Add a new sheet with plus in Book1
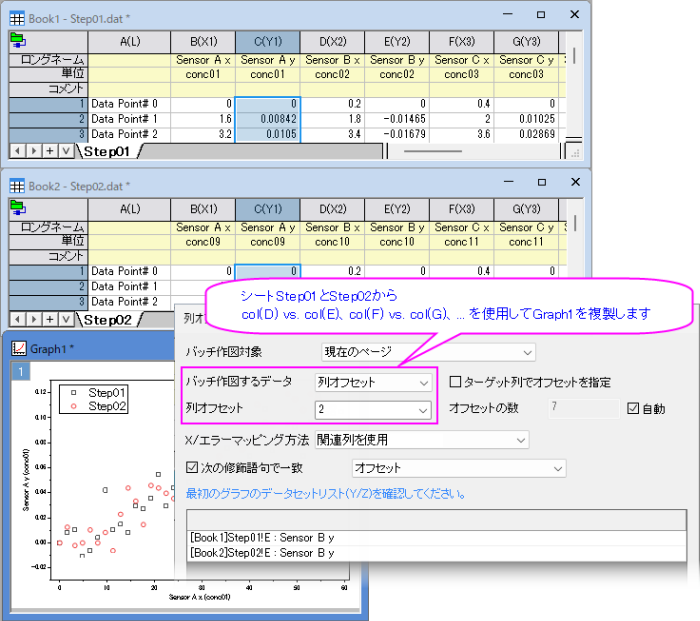The image size is (700, 621). (50, 151)
